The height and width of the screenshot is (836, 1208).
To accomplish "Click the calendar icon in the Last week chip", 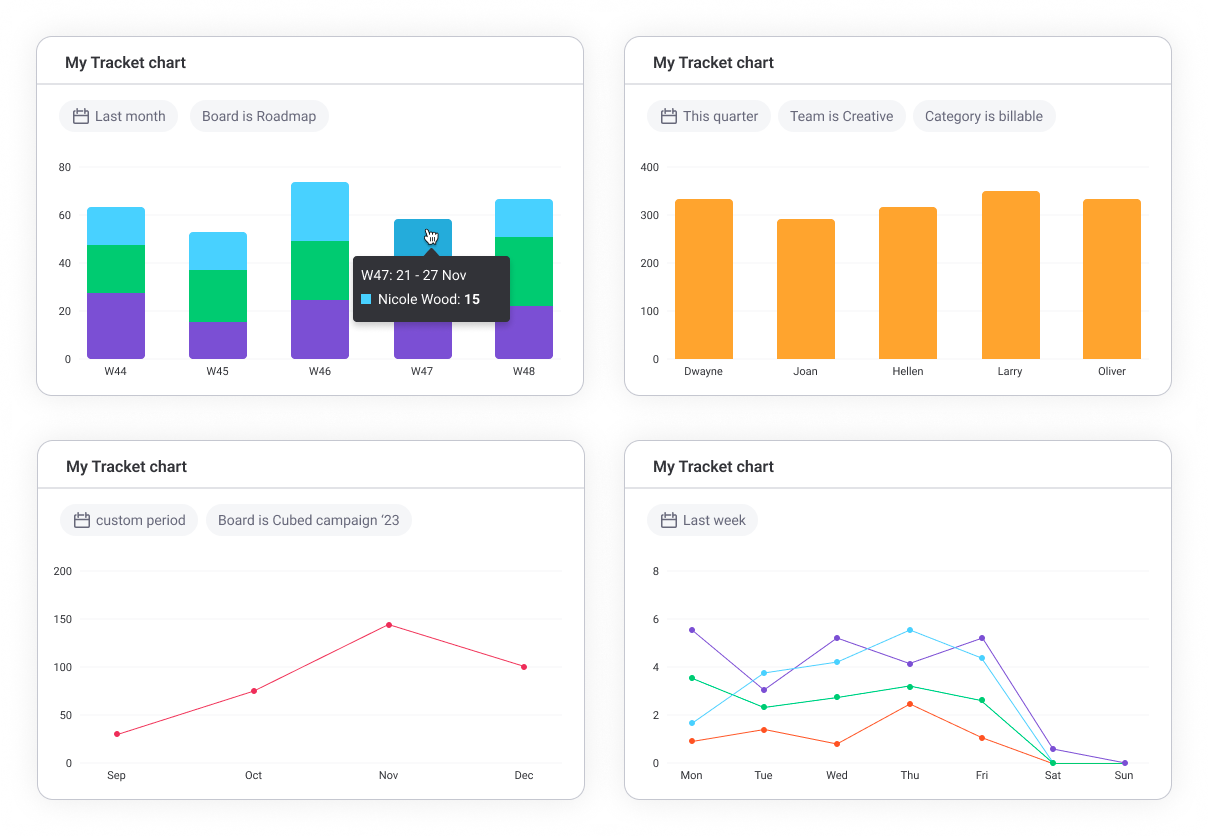I will (669, 520).
